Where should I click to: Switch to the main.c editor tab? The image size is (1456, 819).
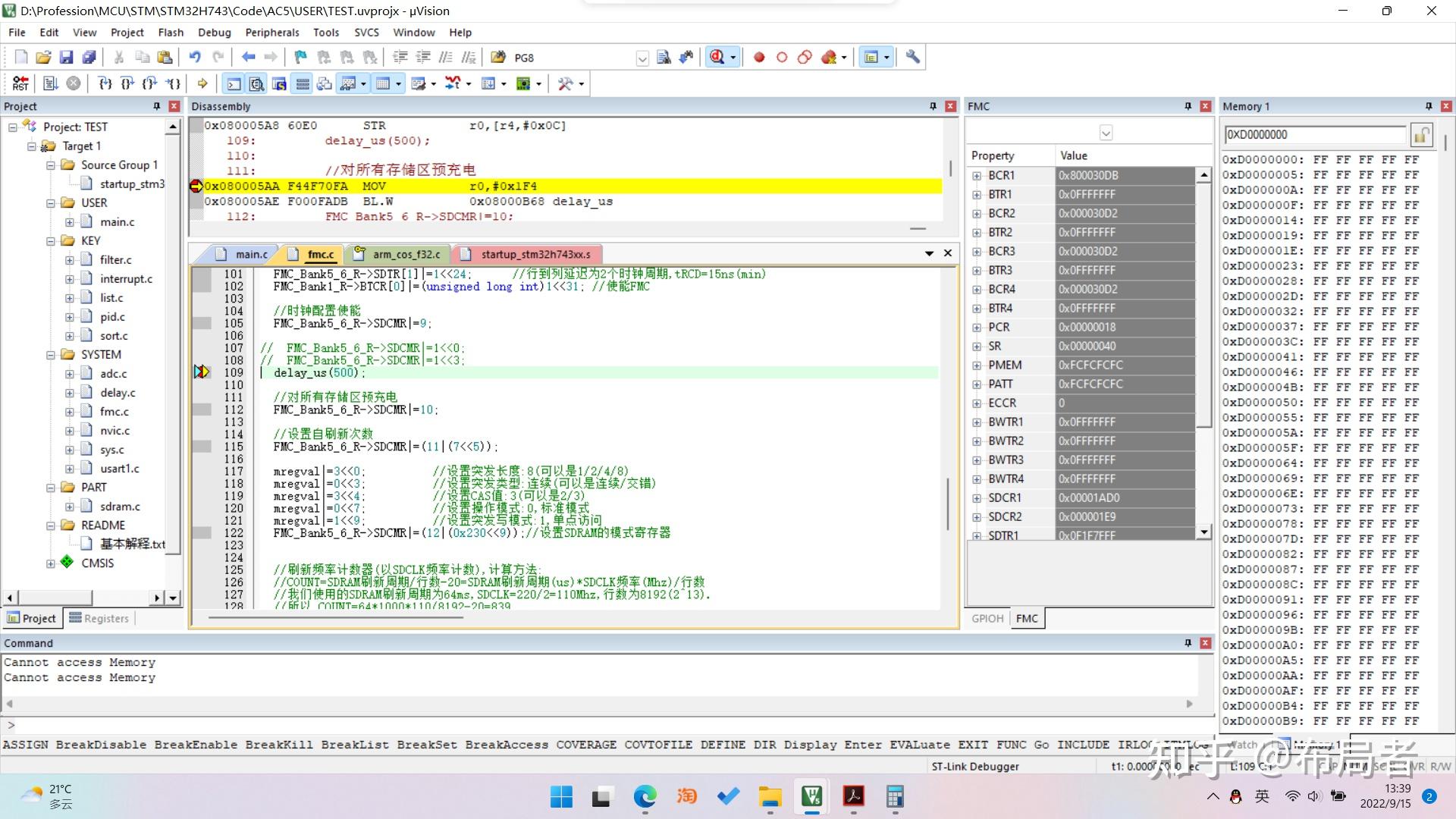click(x=250, y=254)
